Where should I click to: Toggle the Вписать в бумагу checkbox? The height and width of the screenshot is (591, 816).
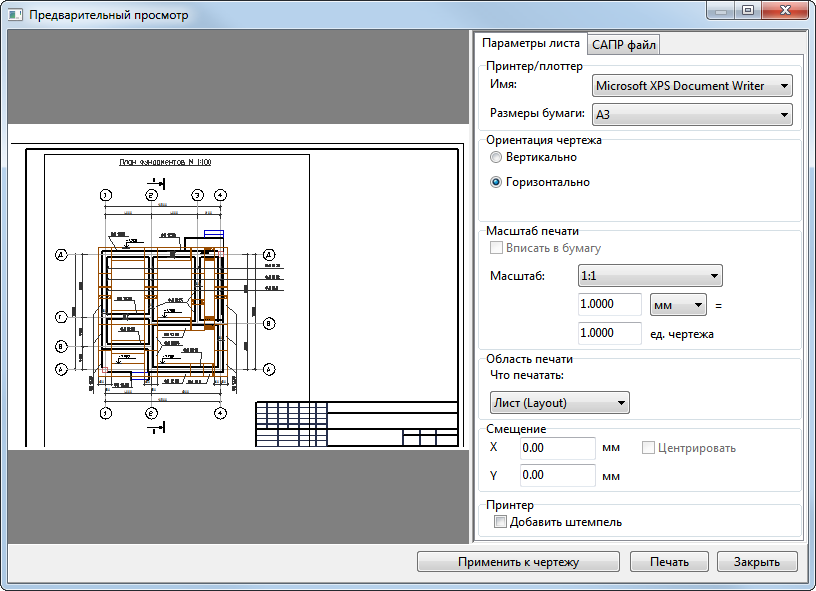tap(496, 248)
